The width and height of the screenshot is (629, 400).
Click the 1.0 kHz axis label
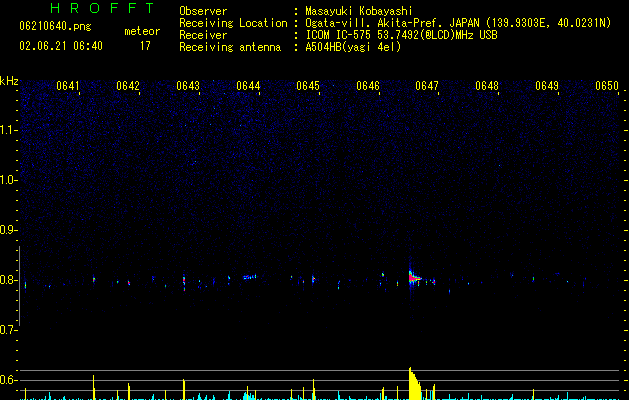[x=9, y=180]
